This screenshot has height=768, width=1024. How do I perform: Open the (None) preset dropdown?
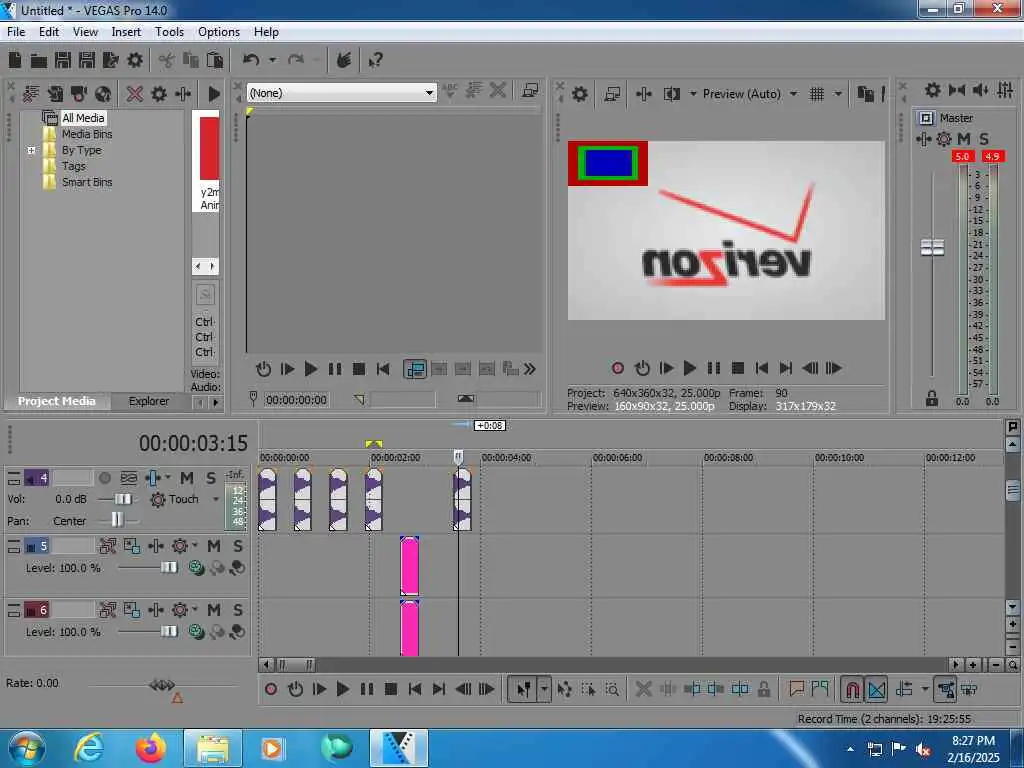[x=429, y=93]
